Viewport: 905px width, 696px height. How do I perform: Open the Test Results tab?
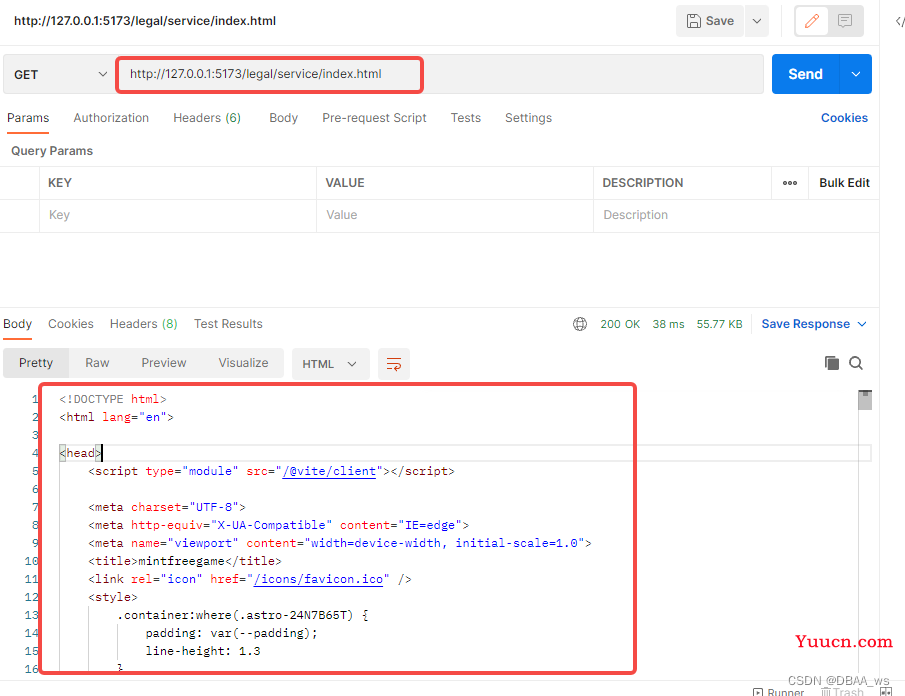228,324
